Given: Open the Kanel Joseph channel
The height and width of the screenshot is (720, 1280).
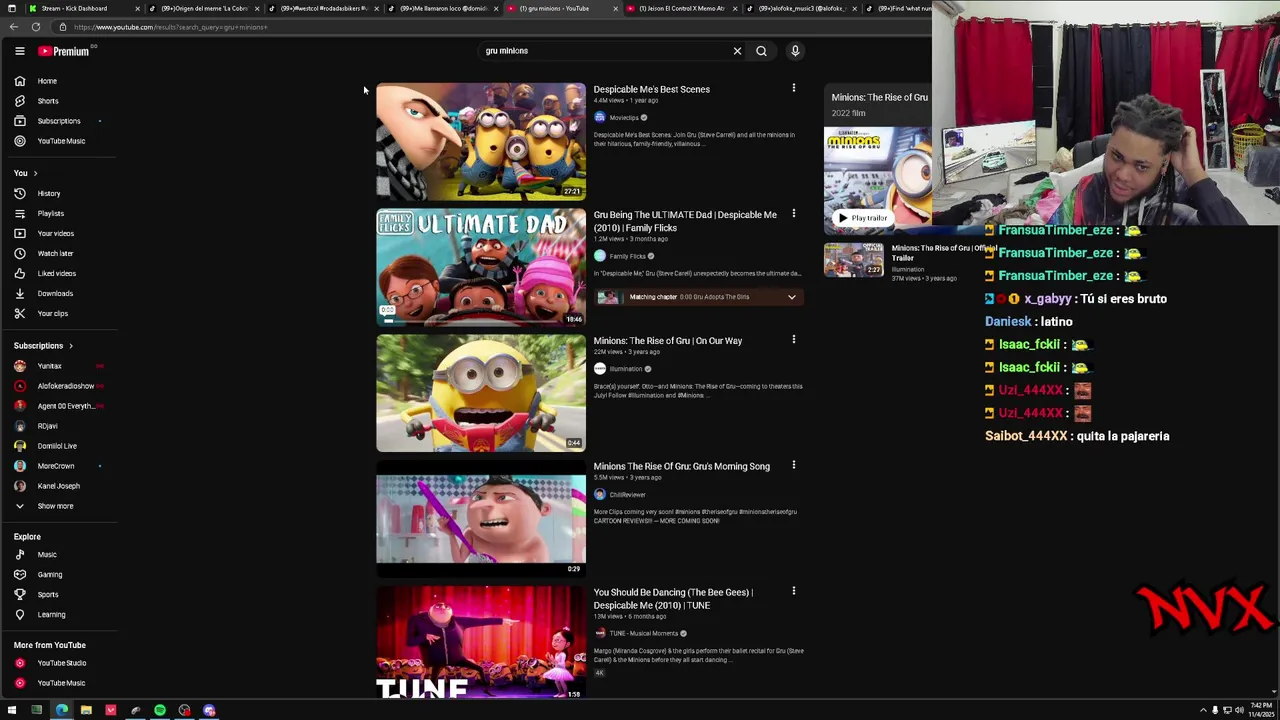Looking at the screenshot, I should [58, 486].
